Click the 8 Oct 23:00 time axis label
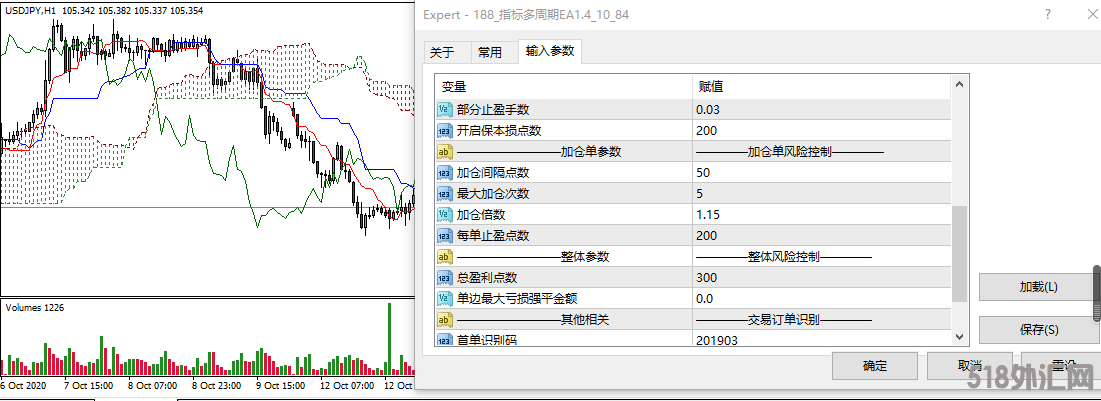This screenshot has width=1101, height=401. click(216, 386)
